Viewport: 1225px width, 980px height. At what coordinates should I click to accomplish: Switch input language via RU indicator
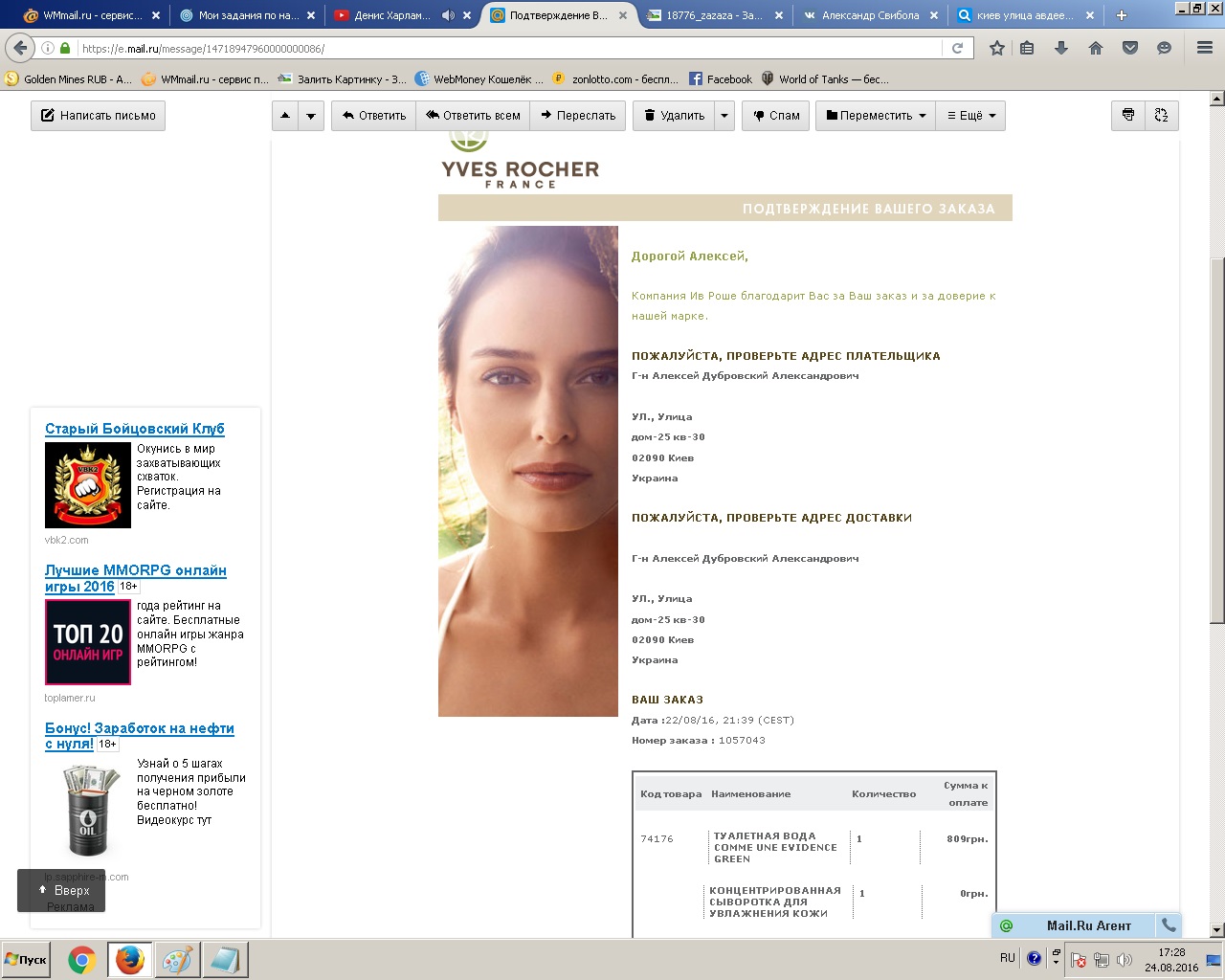(x=1008, y=958)
